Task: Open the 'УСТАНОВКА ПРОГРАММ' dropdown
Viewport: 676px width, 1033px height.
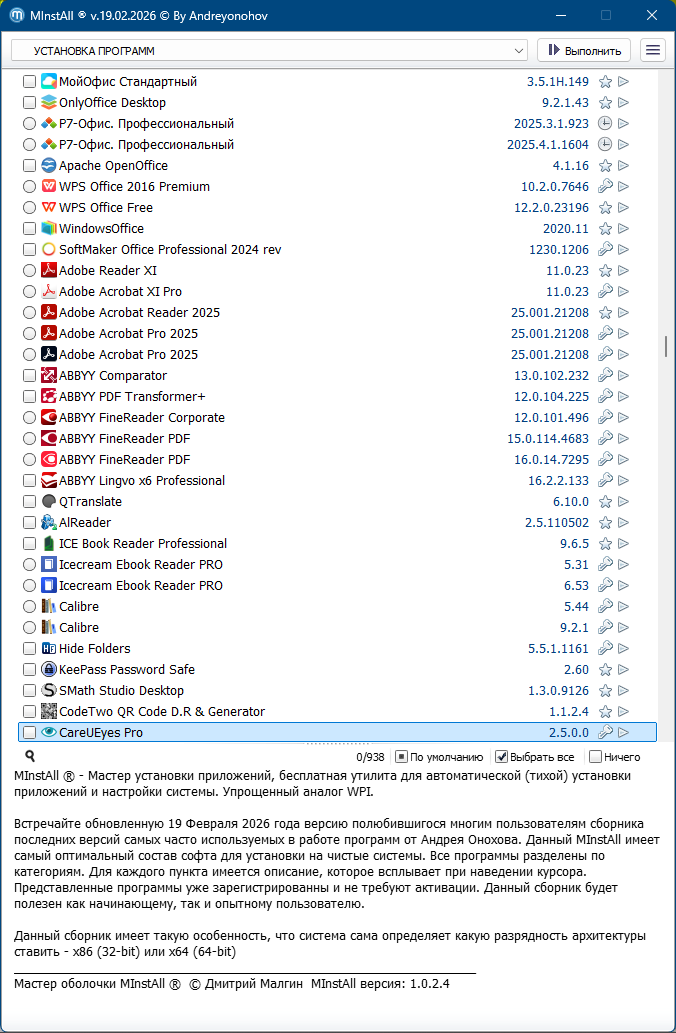Action: pyautogui.click(x=269, y=50)
